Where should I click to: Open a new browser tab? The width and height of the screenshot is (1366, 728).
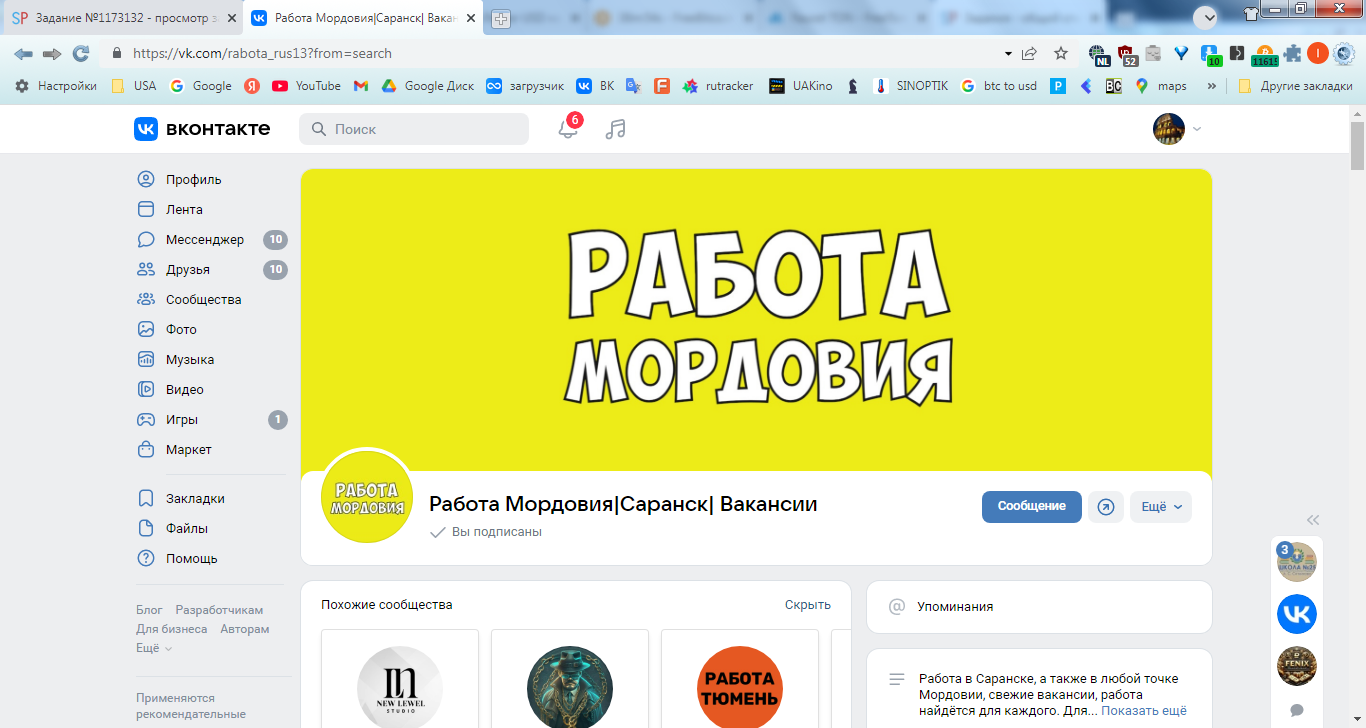coord(500,19)
